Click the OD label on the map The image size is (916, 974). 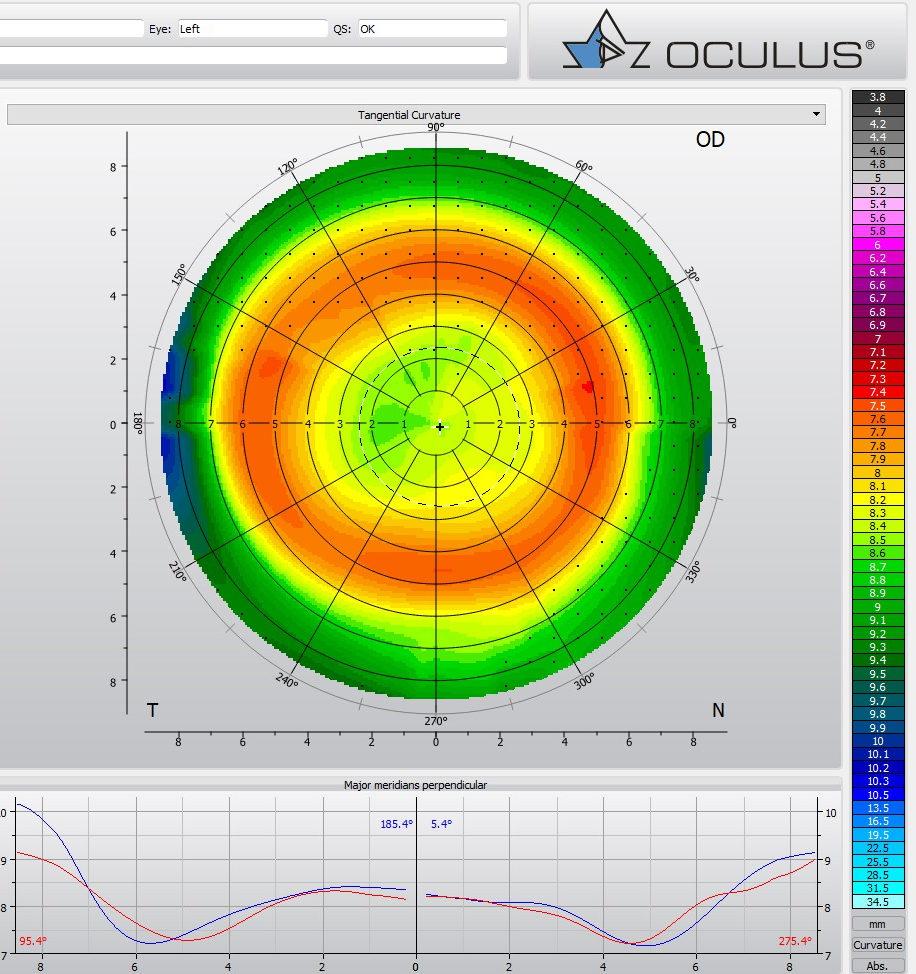click(x=710, y=140)
